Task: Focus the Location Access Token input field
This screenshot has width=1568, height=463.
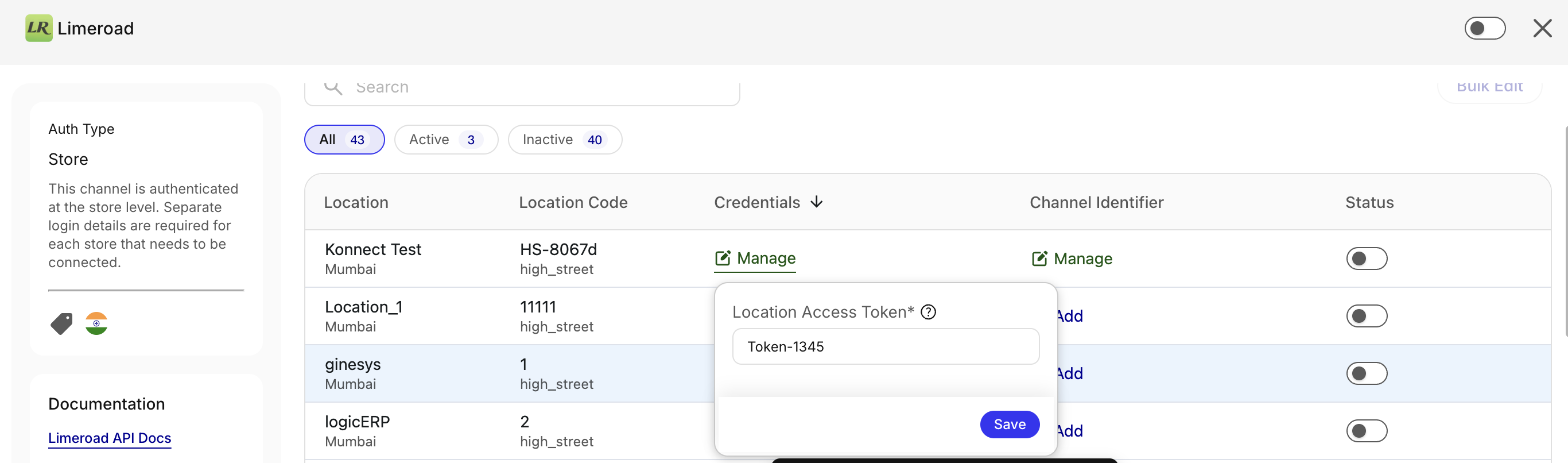Action: [x=886, y=346]
